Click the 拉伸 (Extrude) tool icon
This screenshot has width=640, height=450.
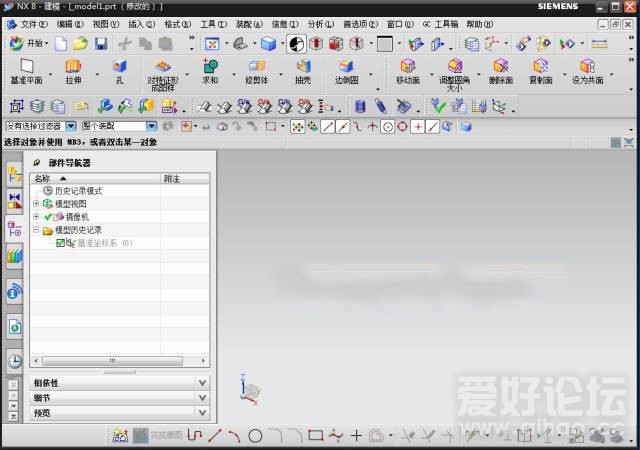pyautogui.click(x=74, y=67)
